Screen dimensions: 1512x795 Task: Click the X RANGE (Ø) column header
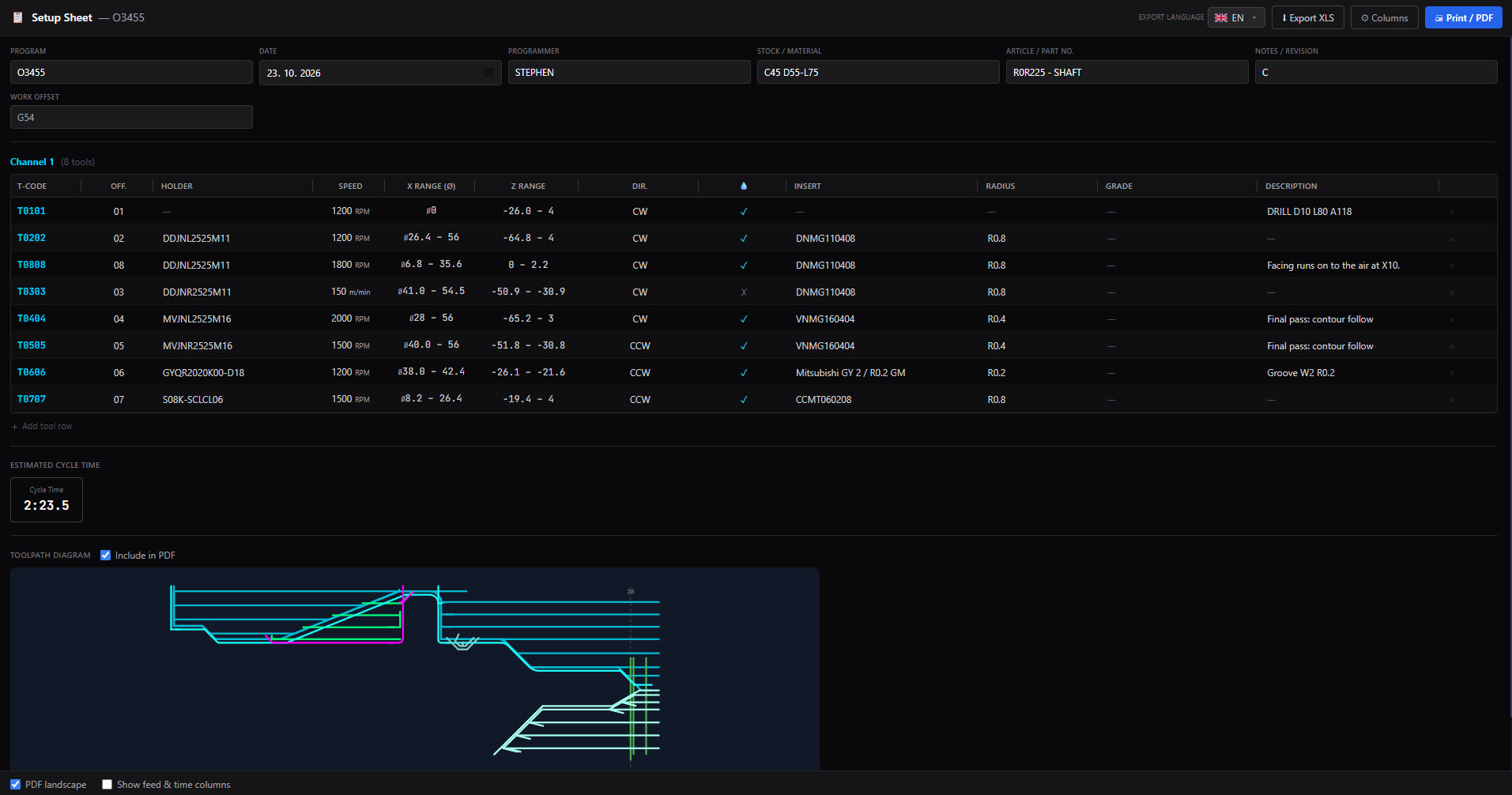[x=431, y=187]
